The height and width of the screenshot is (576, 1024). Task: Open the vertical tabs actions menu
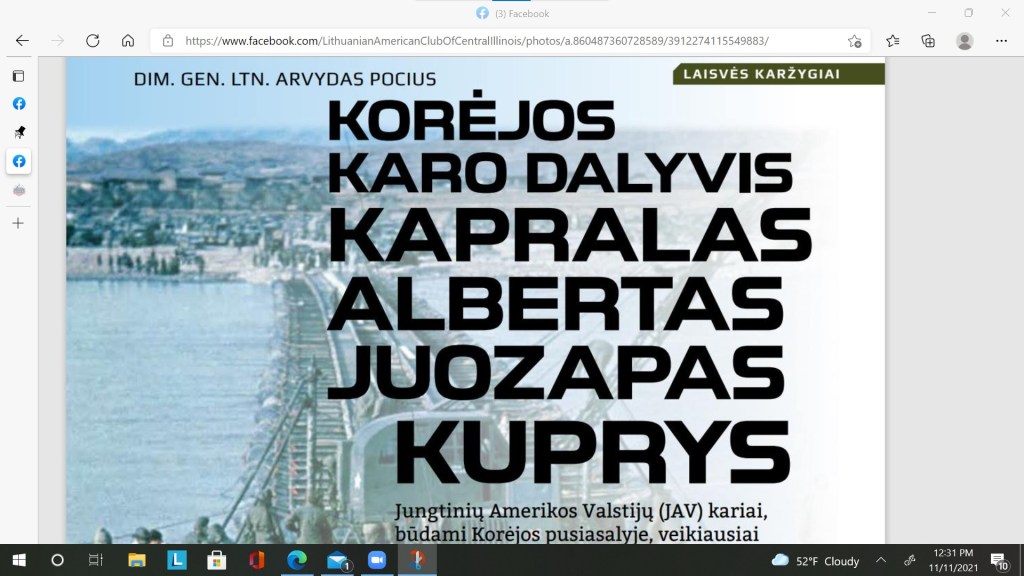click(18, 76)
